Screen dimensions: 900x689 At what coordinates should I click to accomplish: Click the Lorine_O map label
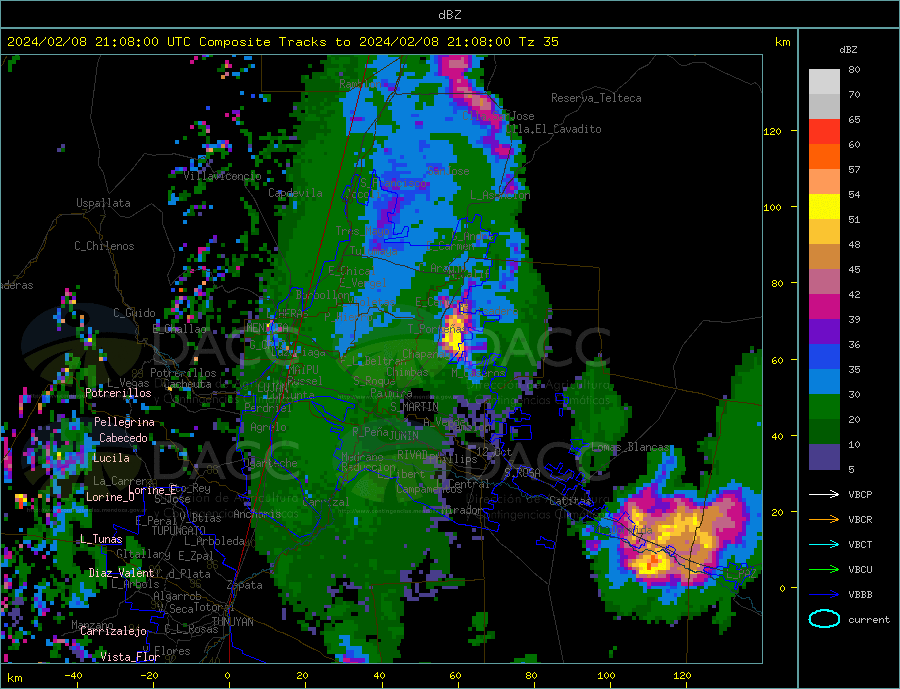(110, 497)
